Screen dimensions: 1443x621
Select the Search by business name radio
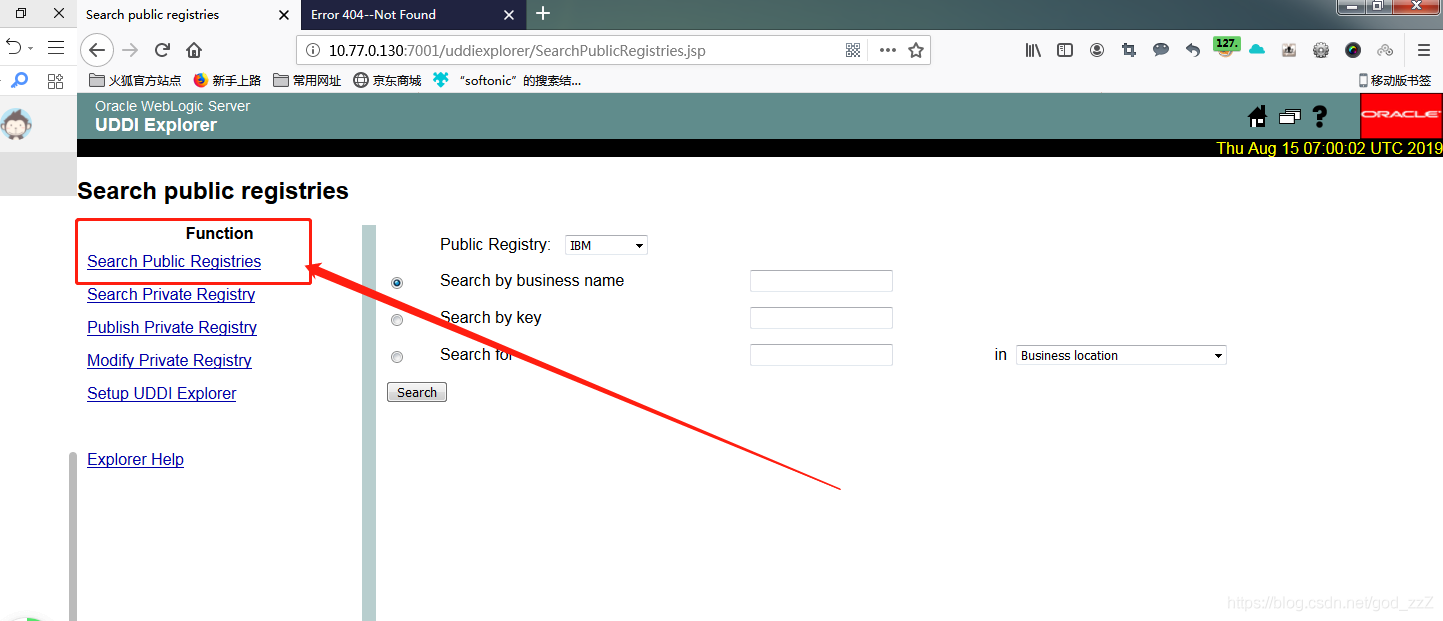(x=397, y=283)
